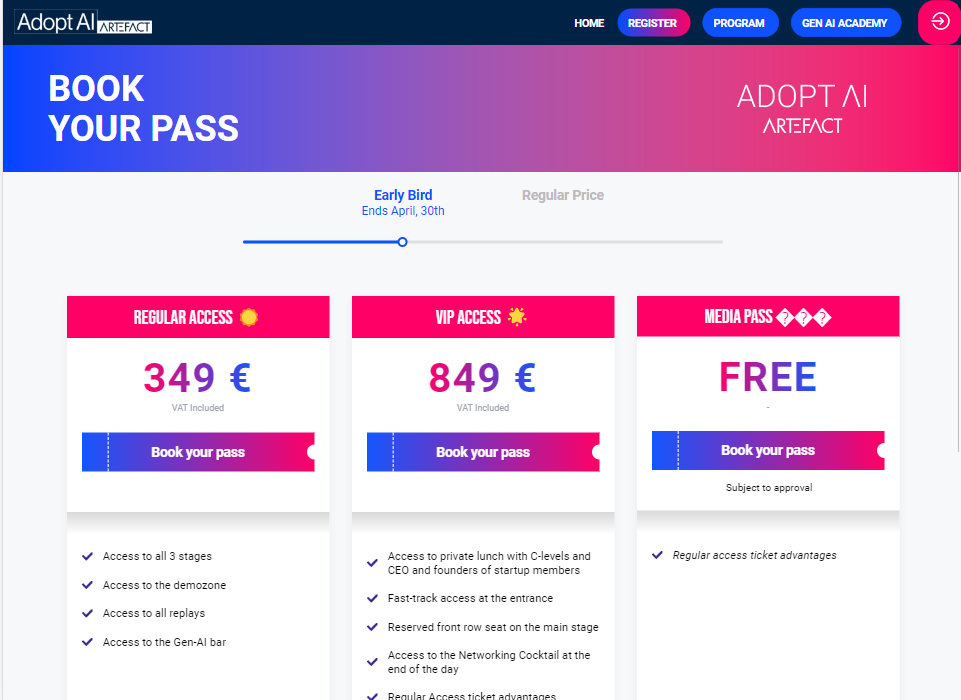Click checkmark next to Access to all 3 stages
Screen dimensions: 961x700
click(88, 557)
